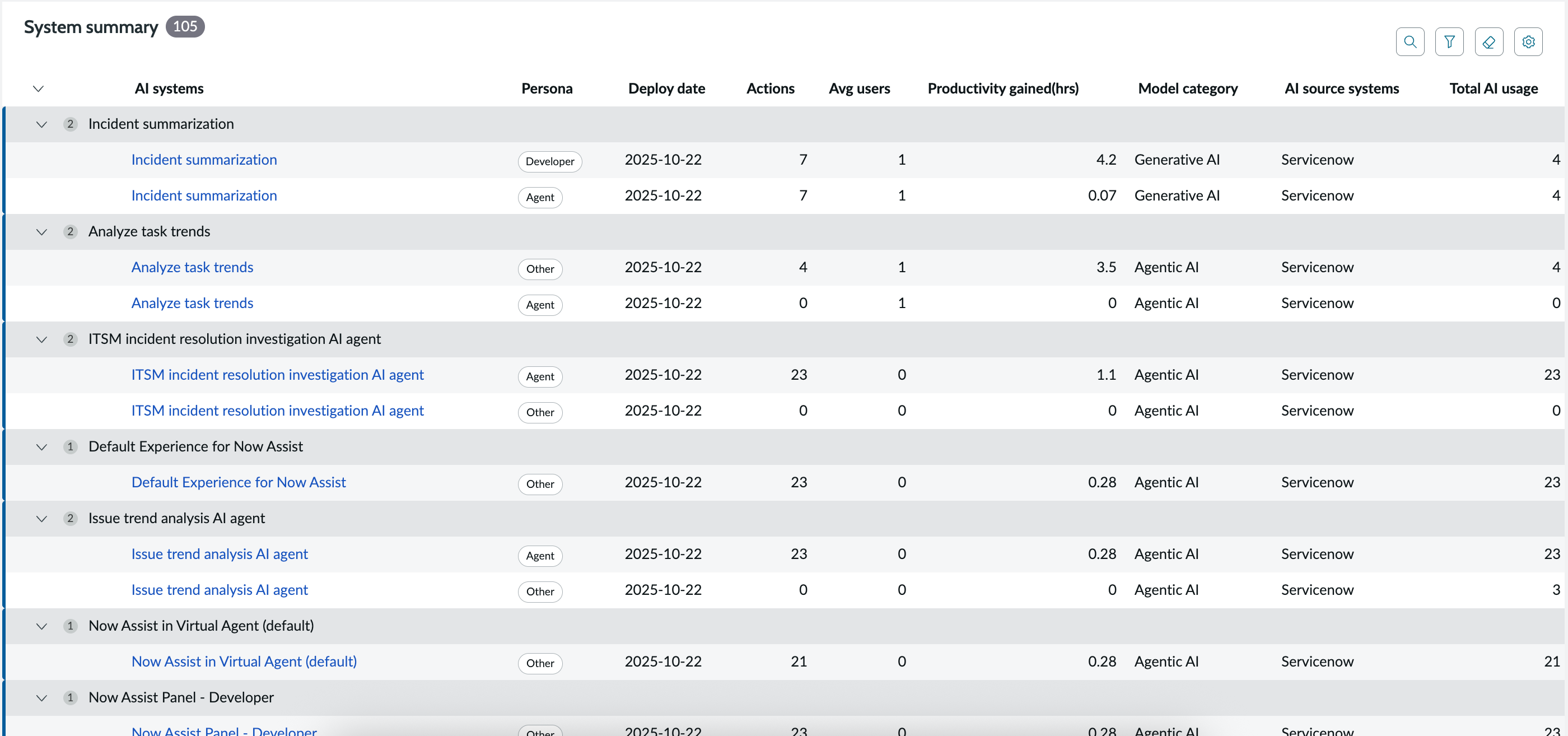Open the search icon in System summary

1409,42
